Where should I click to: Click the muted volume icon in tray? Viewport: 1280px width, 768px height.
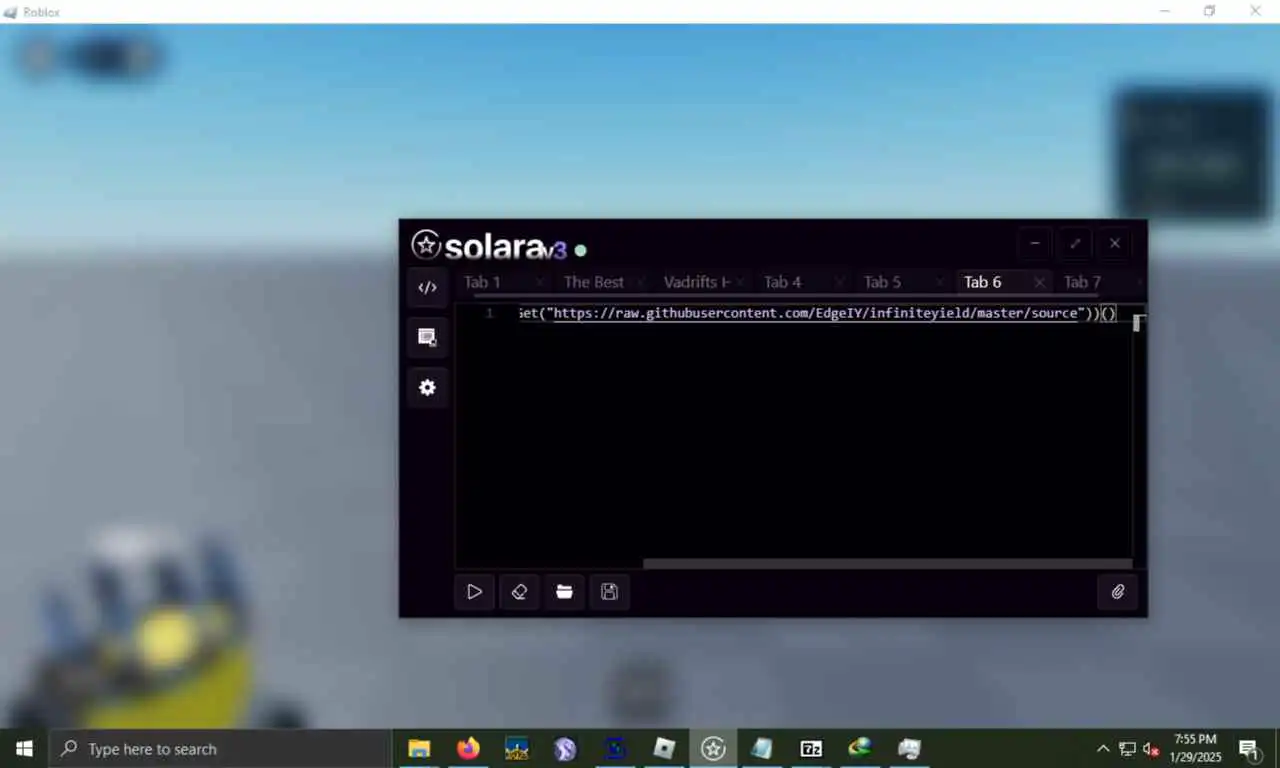[1151, 748]
